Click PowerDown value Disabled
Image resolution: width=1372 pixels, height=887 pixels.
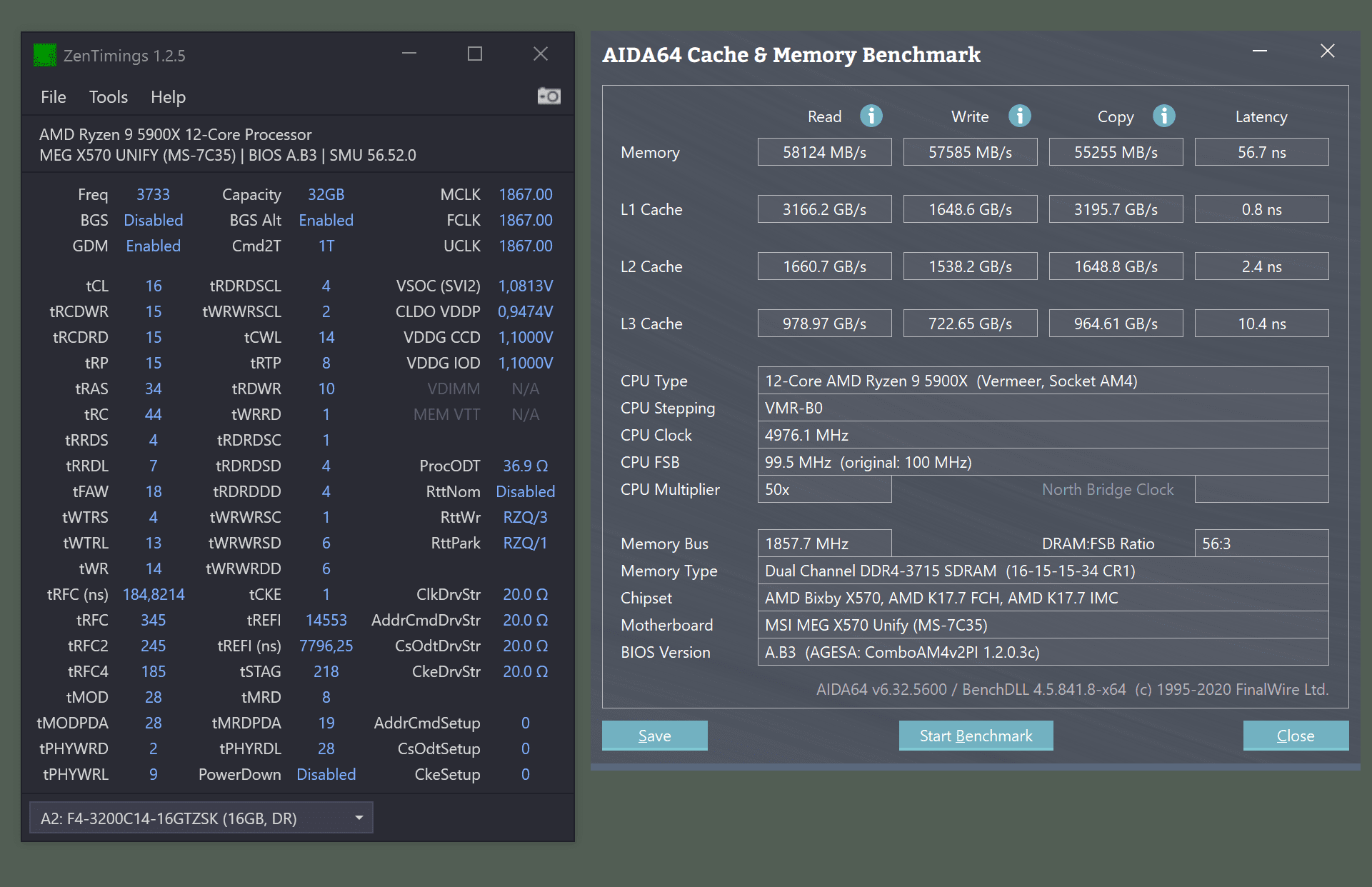(326, 774)
